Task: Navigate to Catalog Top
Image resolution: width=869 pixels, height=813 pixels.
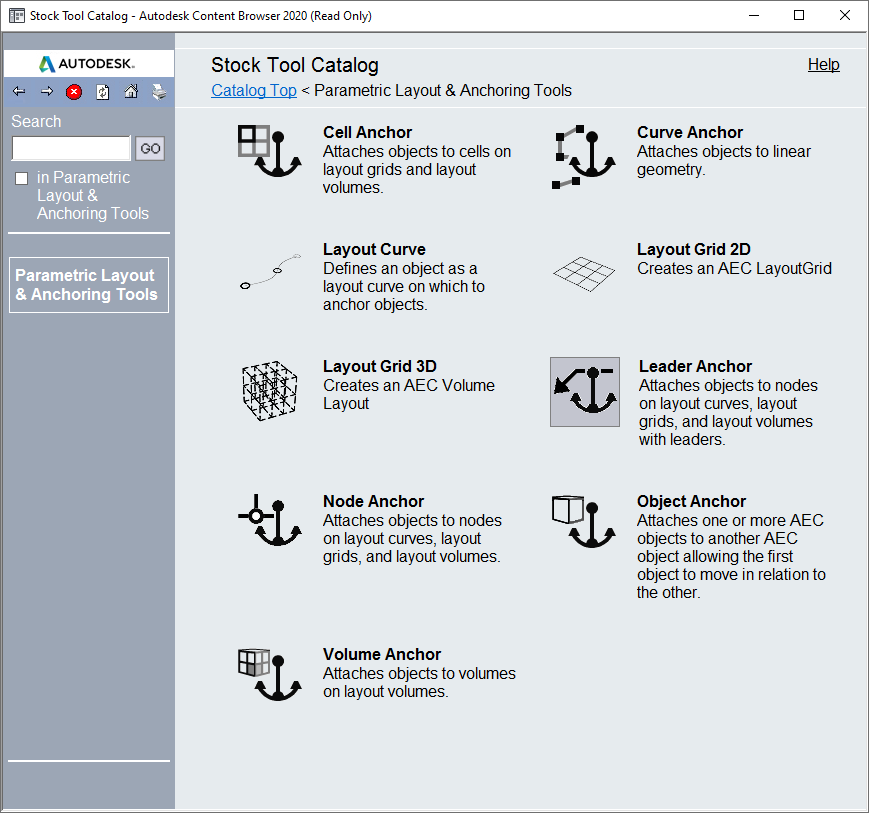Action: [254, 90]
